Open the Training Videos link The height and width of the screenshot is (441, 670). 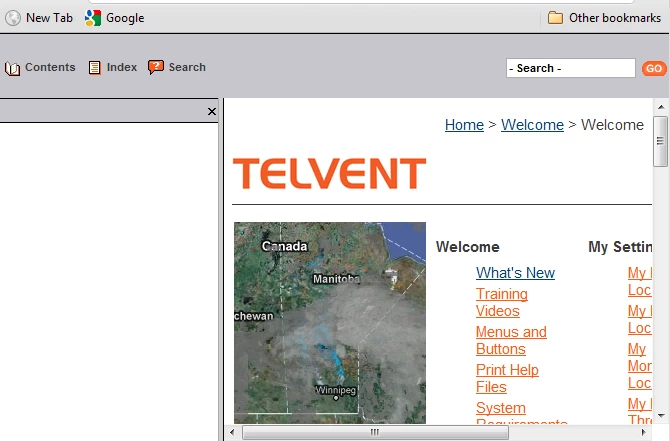502,303
